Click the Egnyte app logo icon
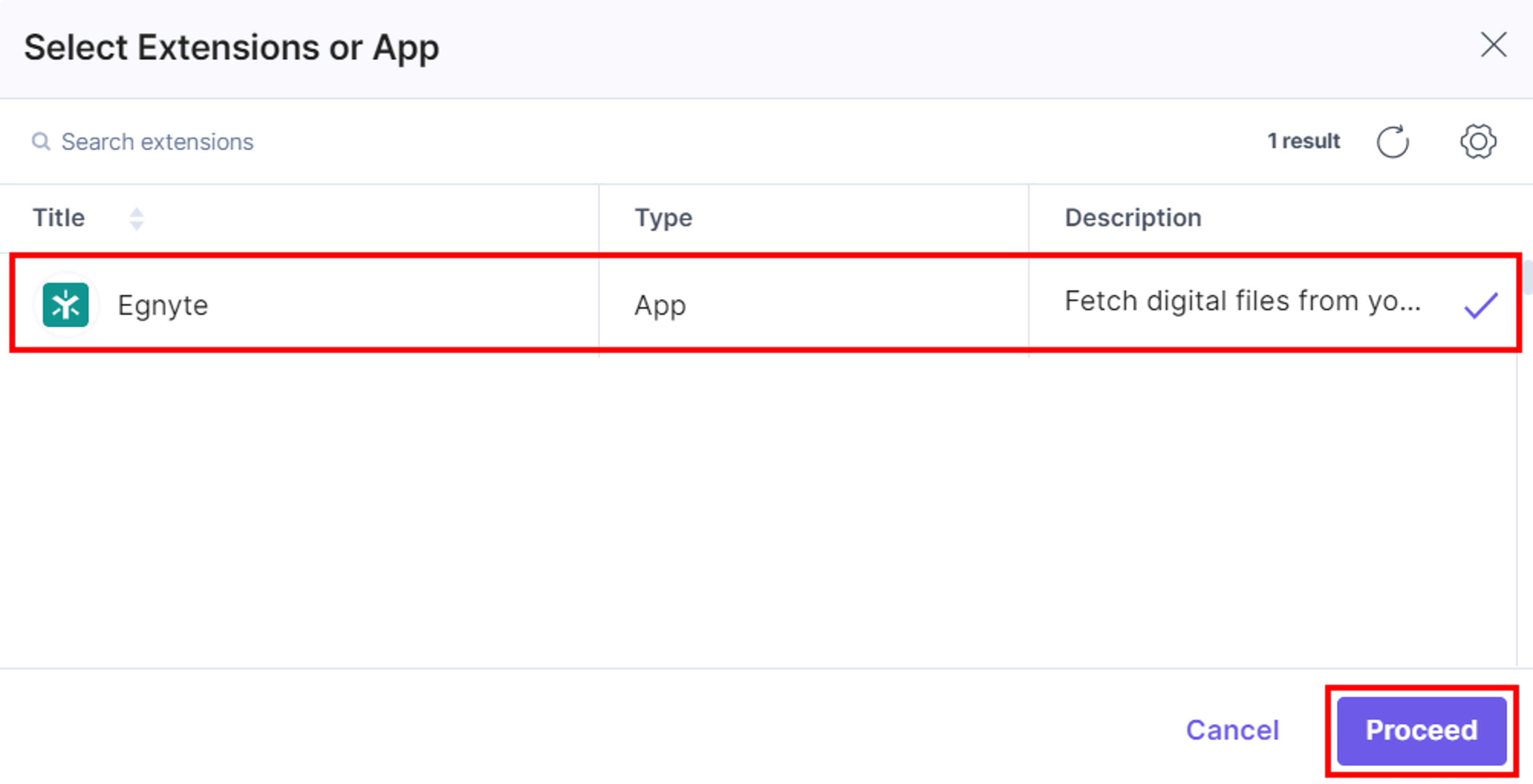Screen dimensions: 1533x784 coord(65,305)
